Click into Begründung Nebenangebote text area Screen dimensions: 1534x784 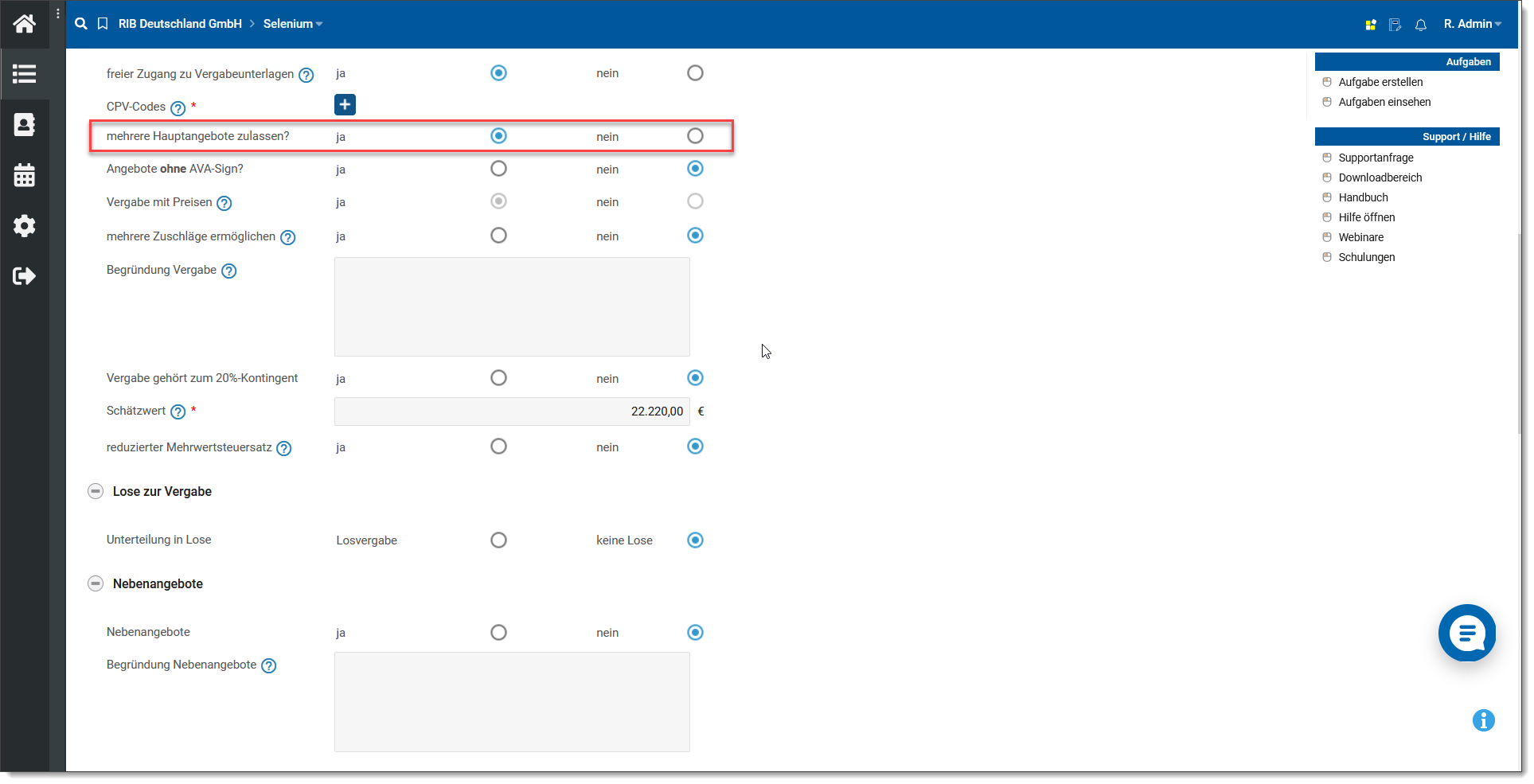click(x=512, y=702)
